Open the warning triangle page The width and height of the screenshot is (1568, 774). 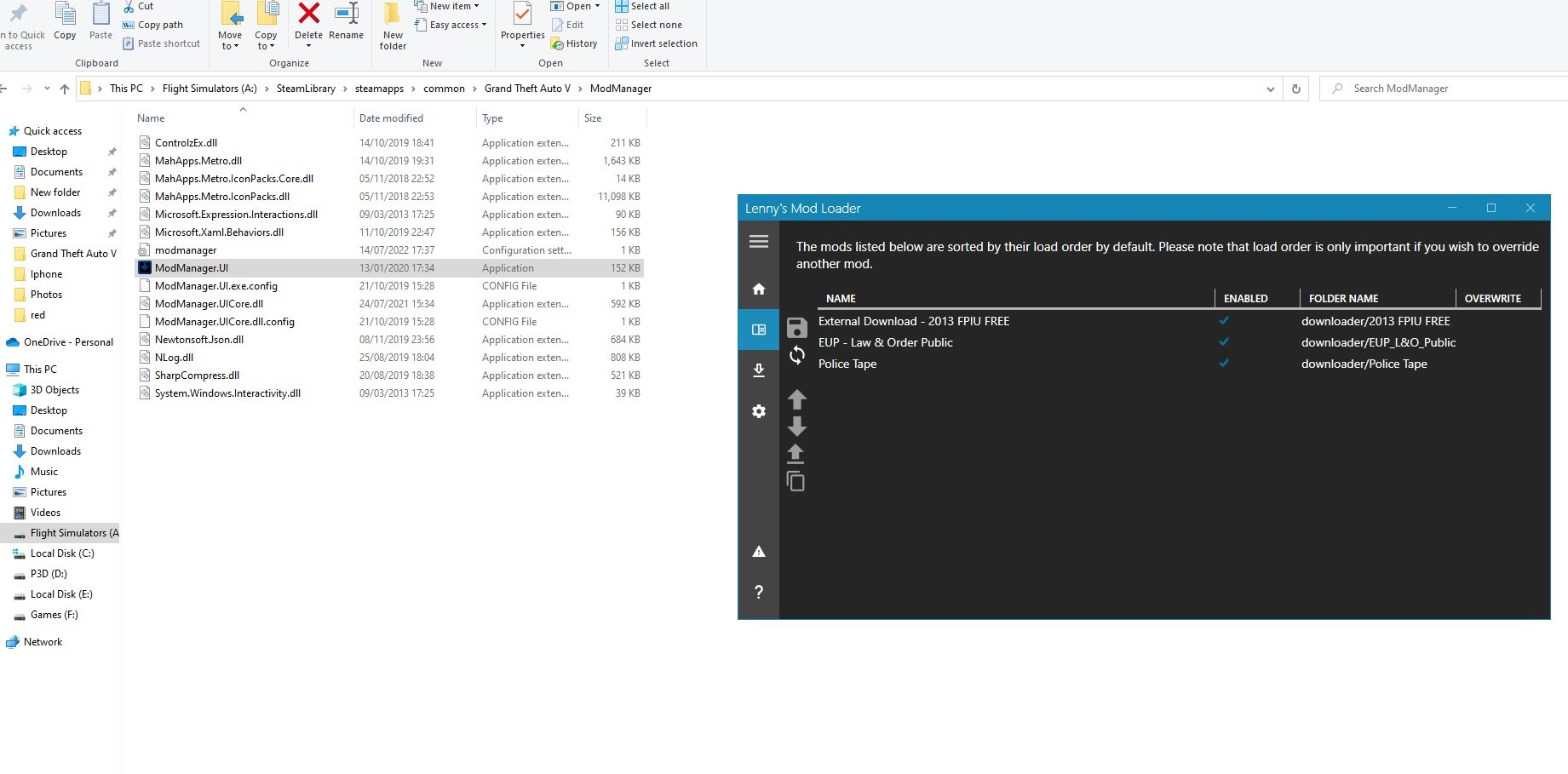758,552
